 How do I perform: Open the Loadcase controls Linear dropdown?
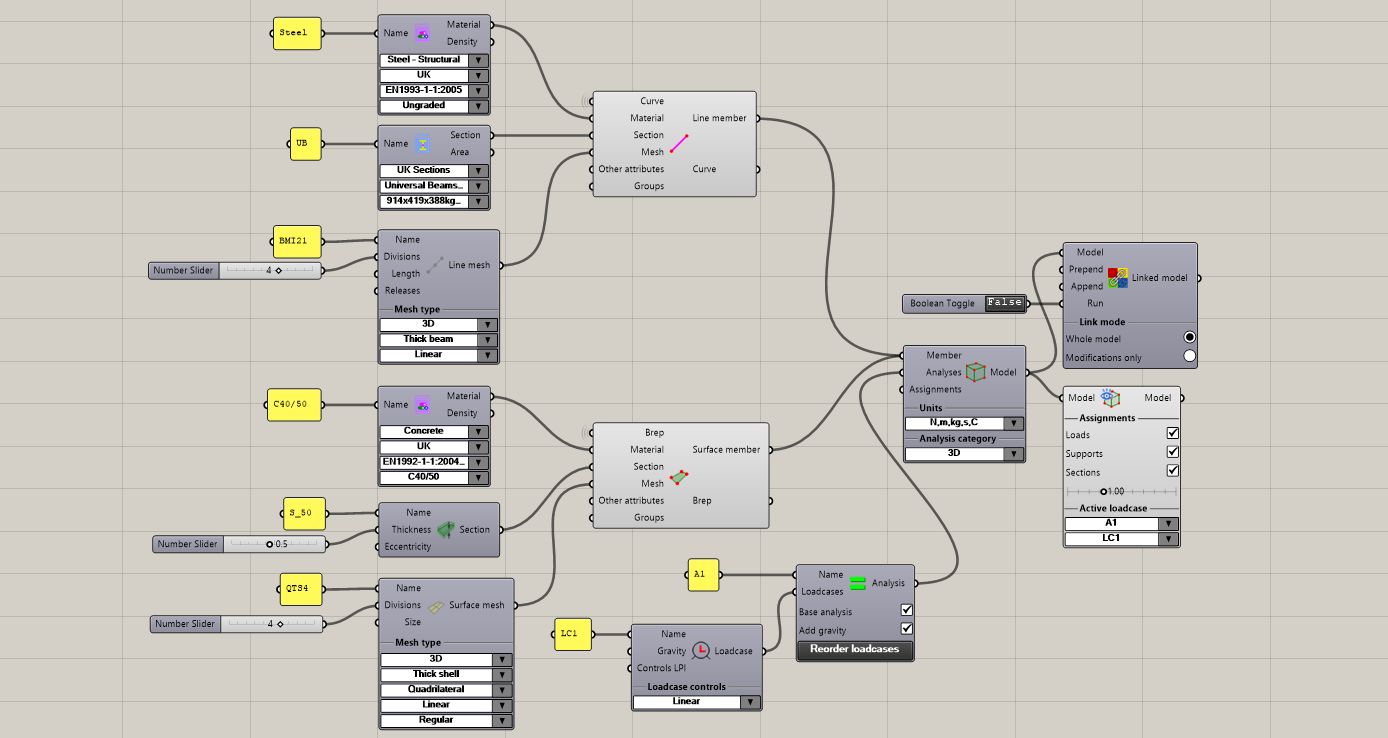[x=697, y=702]
